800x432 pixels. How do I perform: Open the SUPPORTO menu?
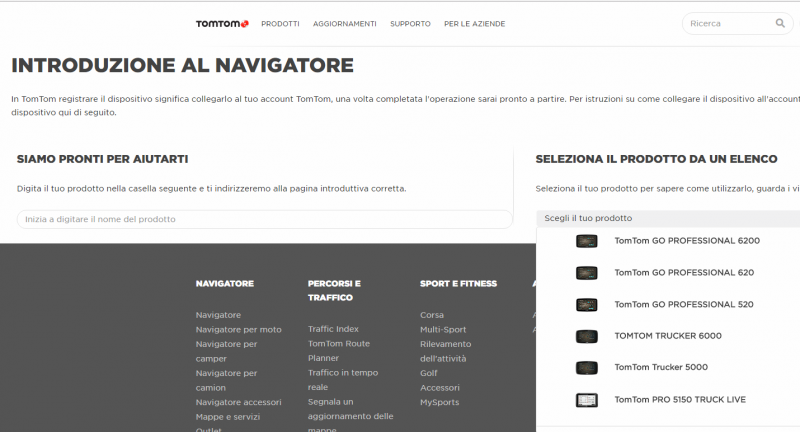410,24
